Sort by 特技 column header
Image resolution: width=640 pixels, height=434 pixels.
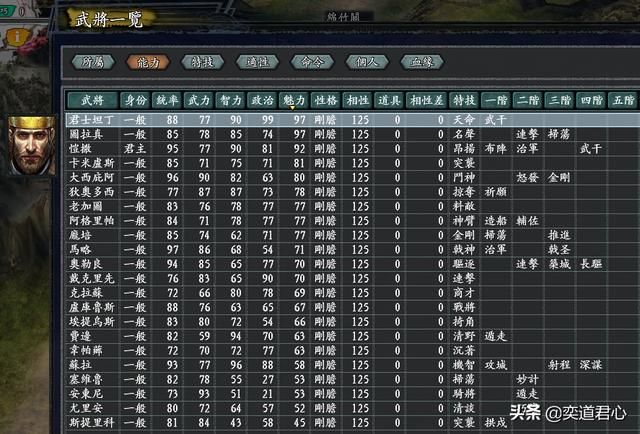464,100
